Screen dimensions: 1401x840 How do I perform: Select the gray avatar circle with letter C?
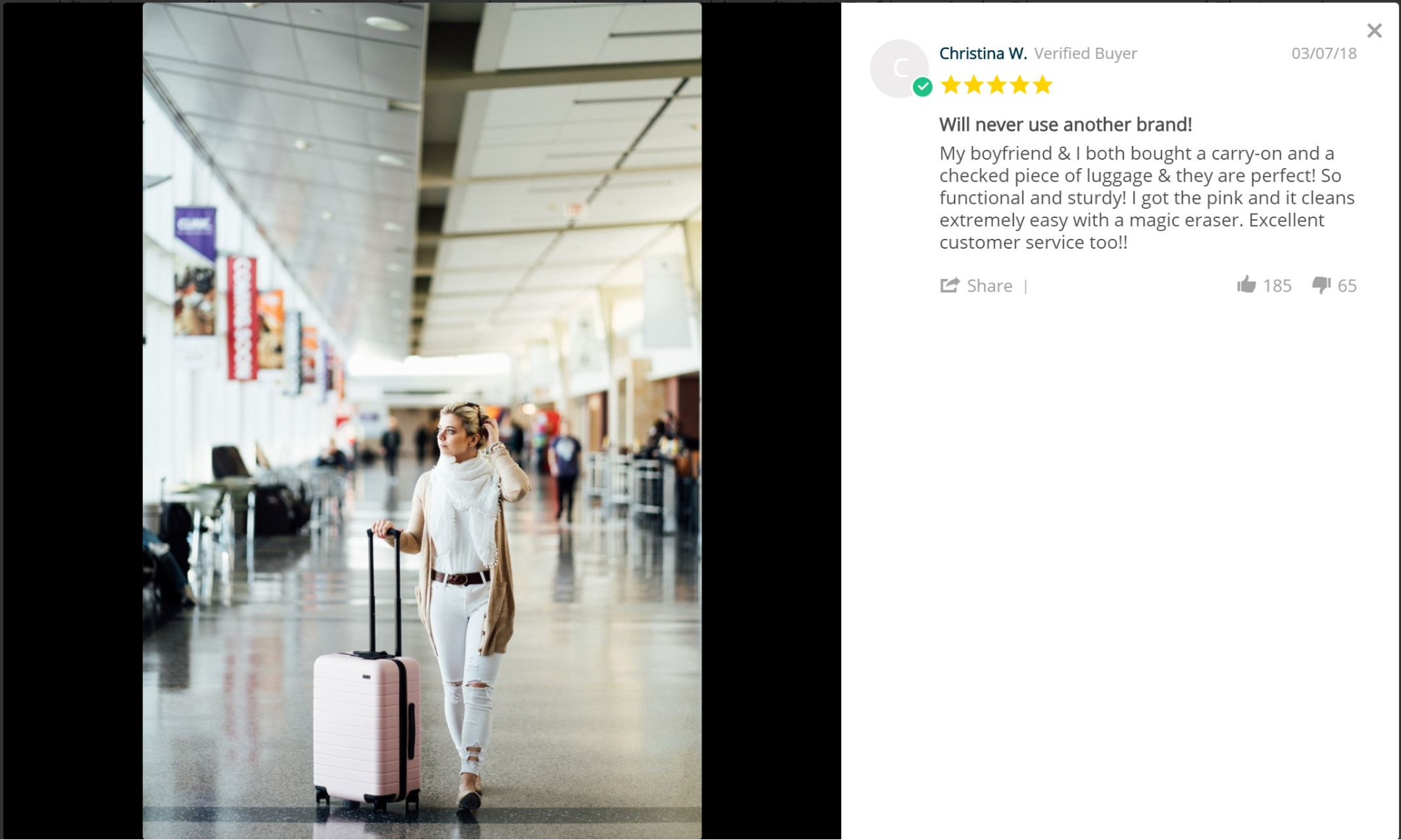coord(899,69)
